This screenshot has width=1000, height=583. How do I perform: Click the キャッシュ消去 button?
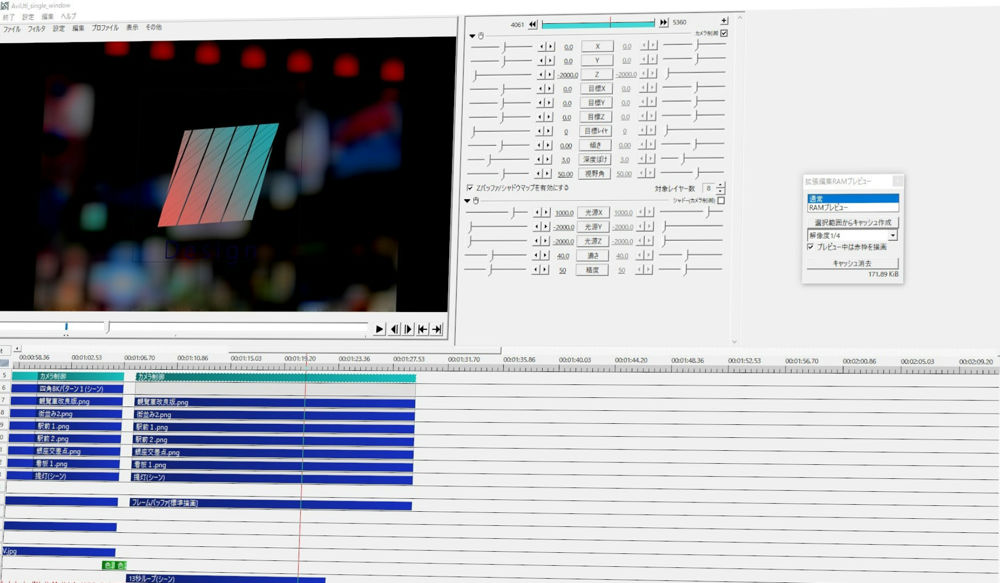tap(852, 263)
